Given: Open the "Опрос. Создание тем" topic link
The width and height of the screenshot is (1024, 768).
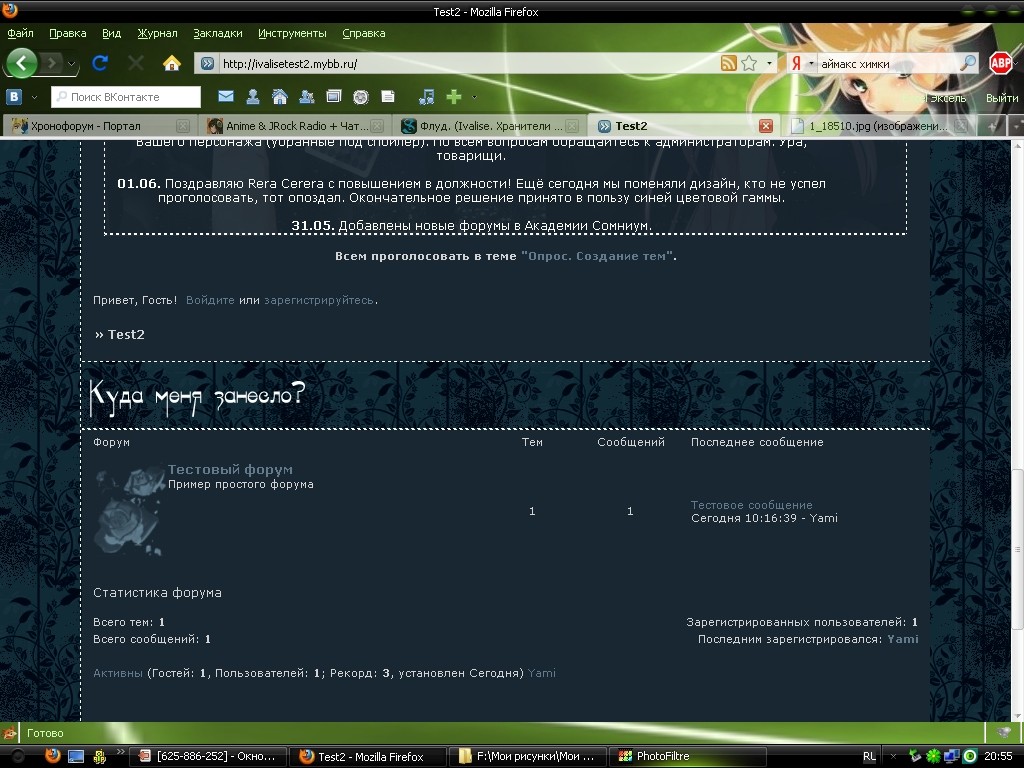Looking at the screenshot, I should 597,256.
